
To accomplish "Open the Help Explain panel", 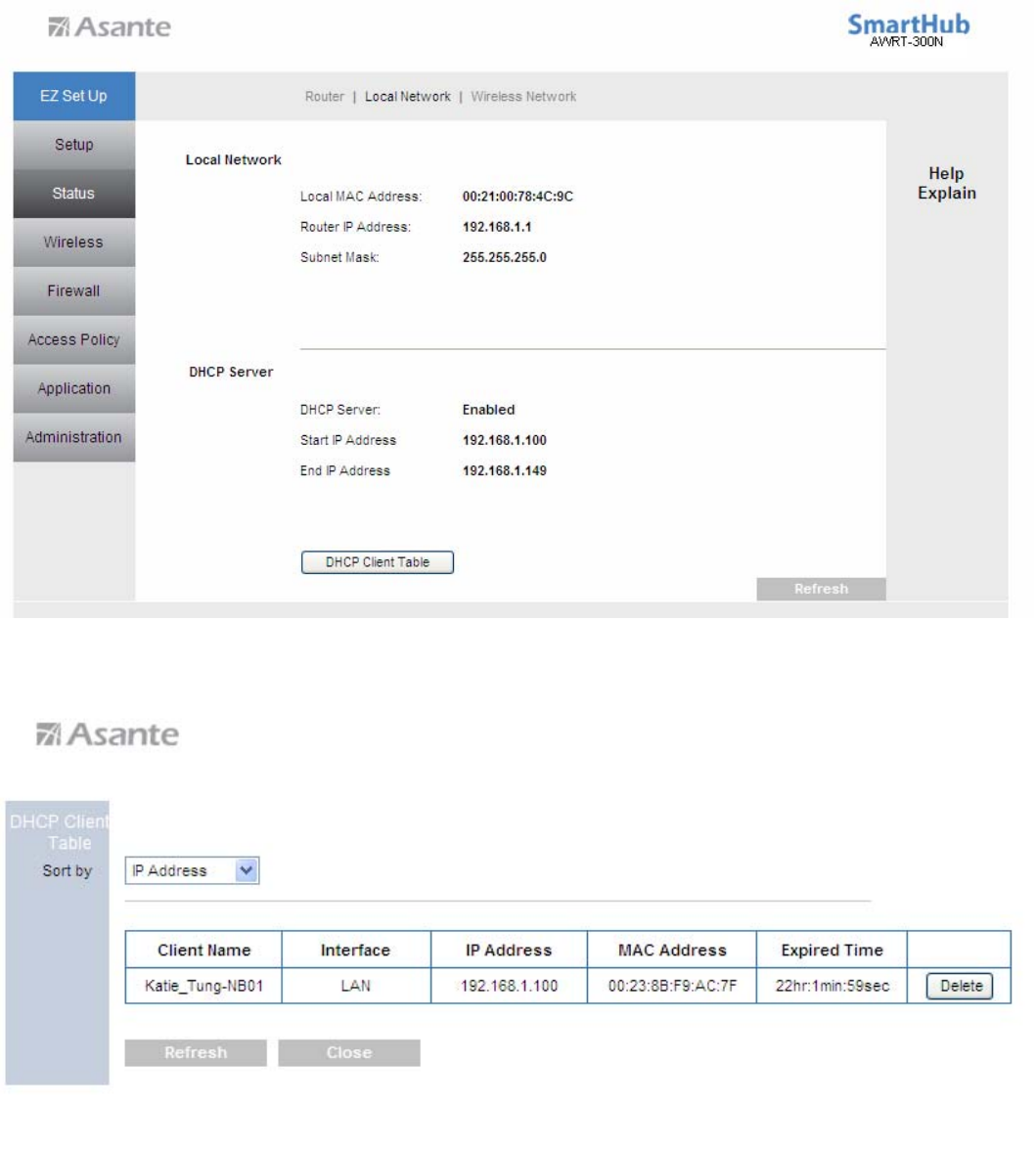I will coord(946,183).
